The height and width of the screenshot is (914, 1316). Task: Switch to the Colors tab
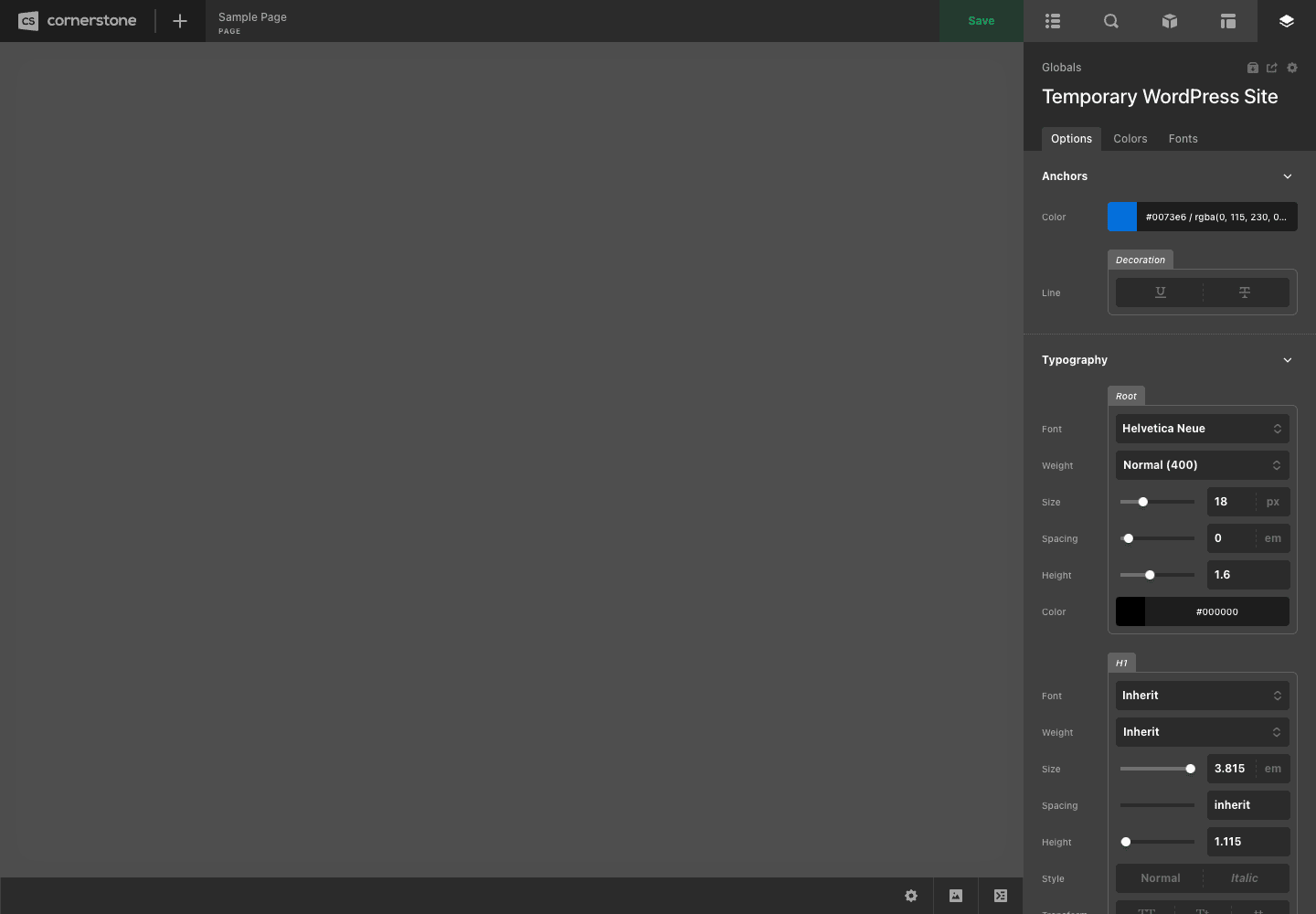pos(1130,139)
